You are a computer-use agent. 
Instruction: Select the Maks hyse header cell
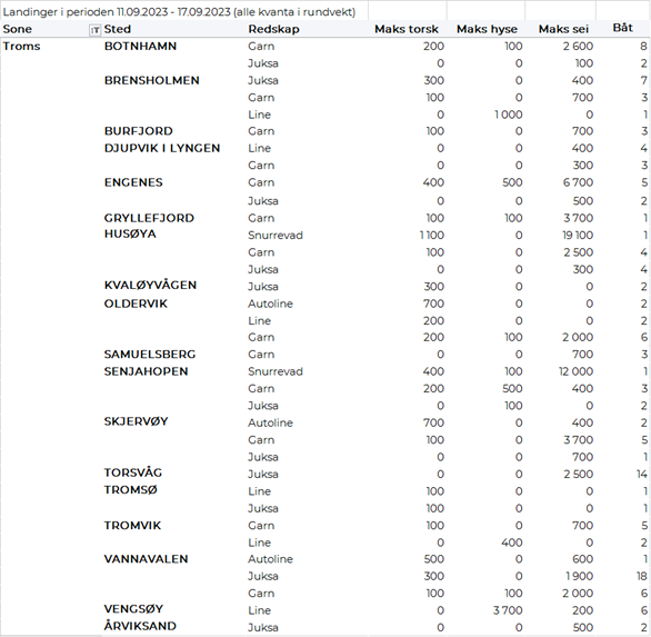488,30
